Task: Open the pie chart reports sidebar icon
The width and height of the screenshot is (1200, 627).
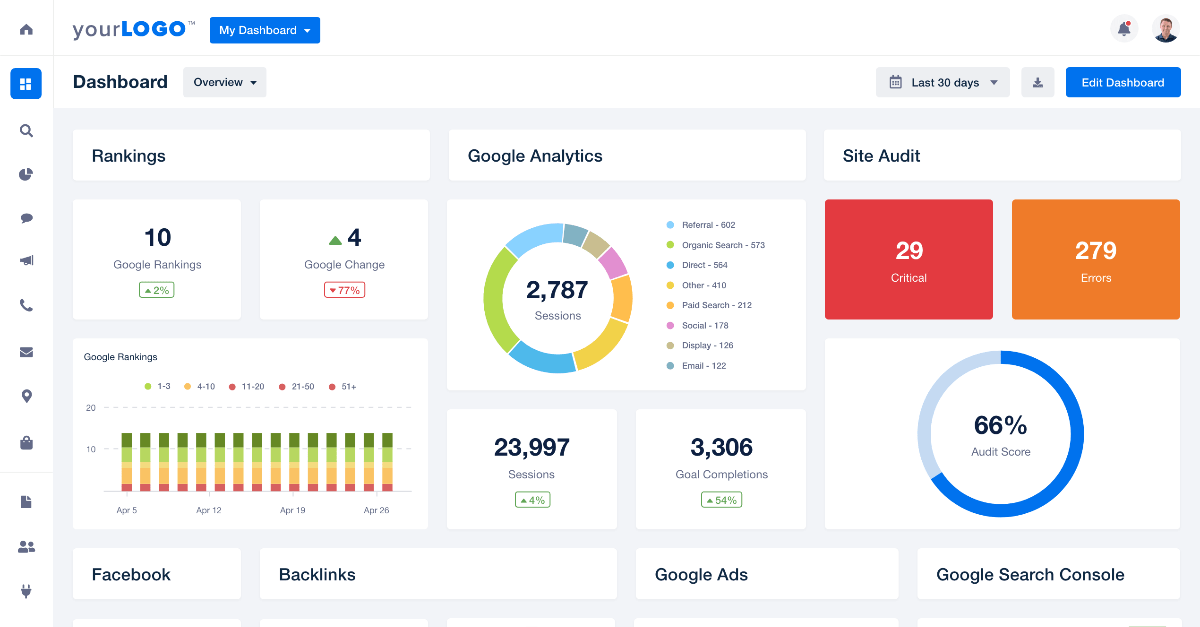Action: [26, 174]
